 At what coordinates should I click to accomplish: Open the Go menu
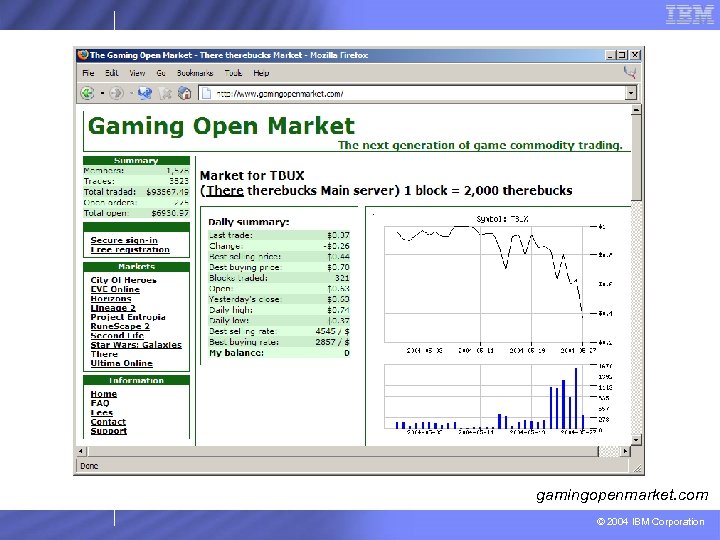(161, 73)
